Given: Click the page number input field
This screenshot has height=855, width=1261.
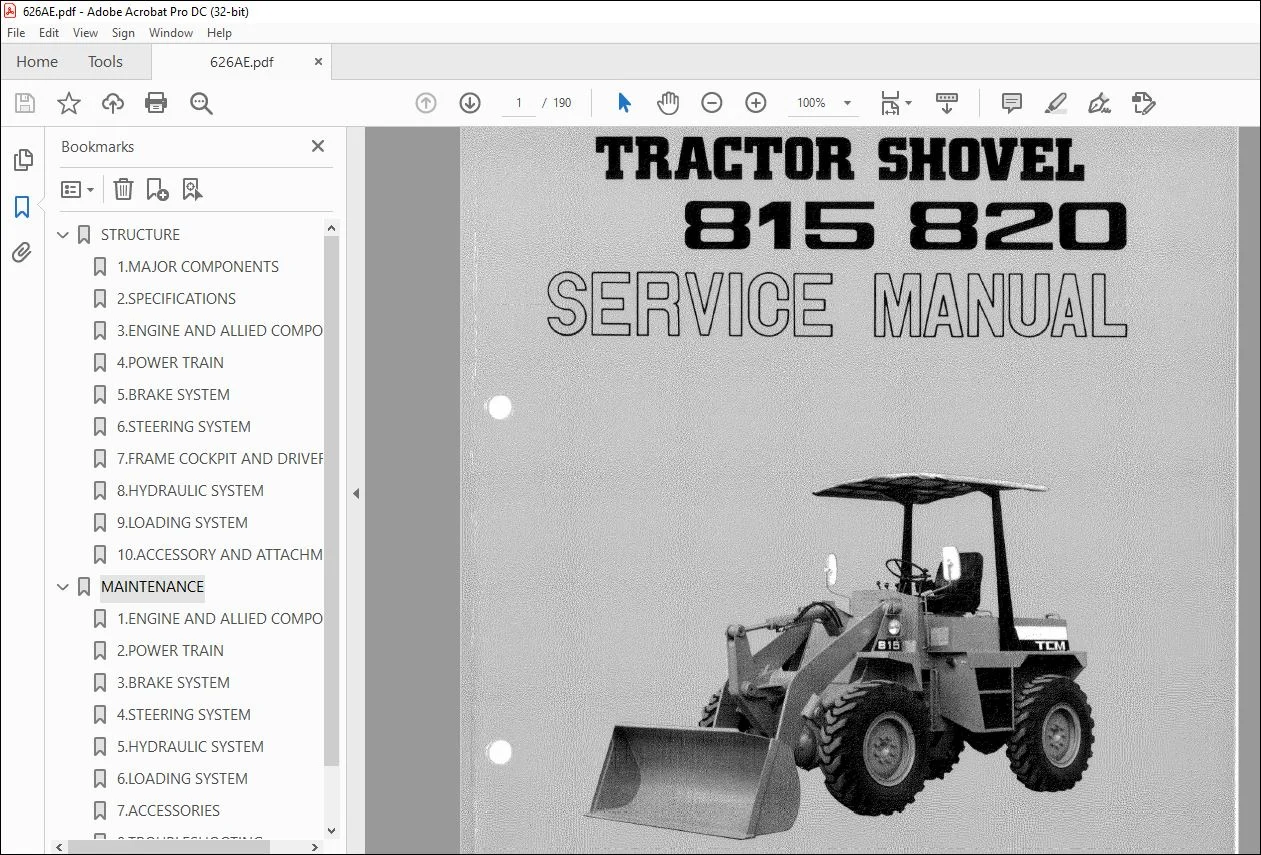Looking at the screenshot, I should 519,103.
